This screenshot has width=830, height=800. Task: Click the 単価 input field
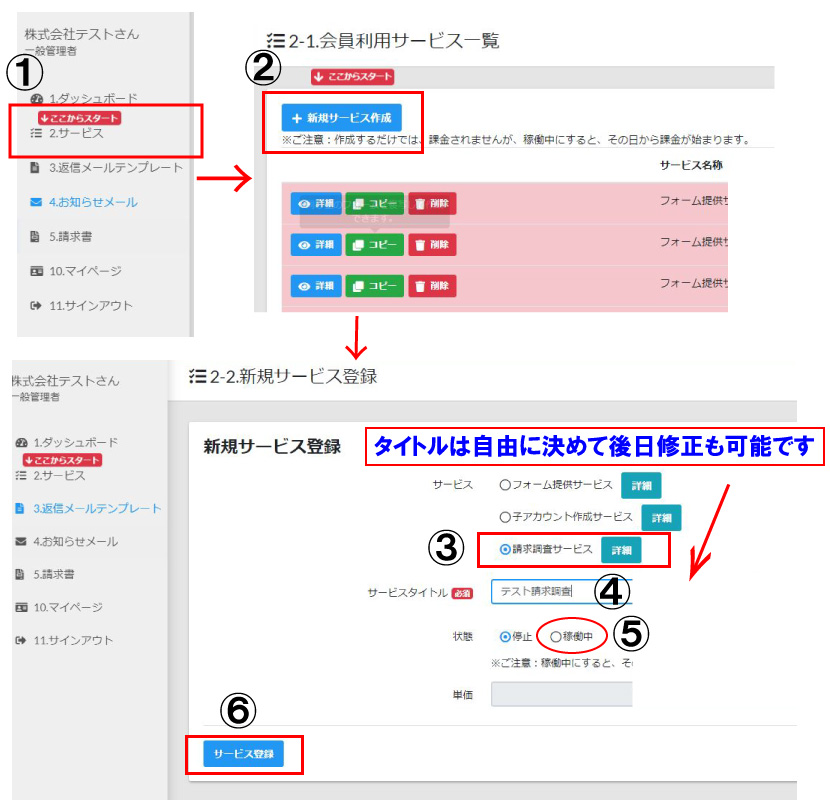pos(562,694)
